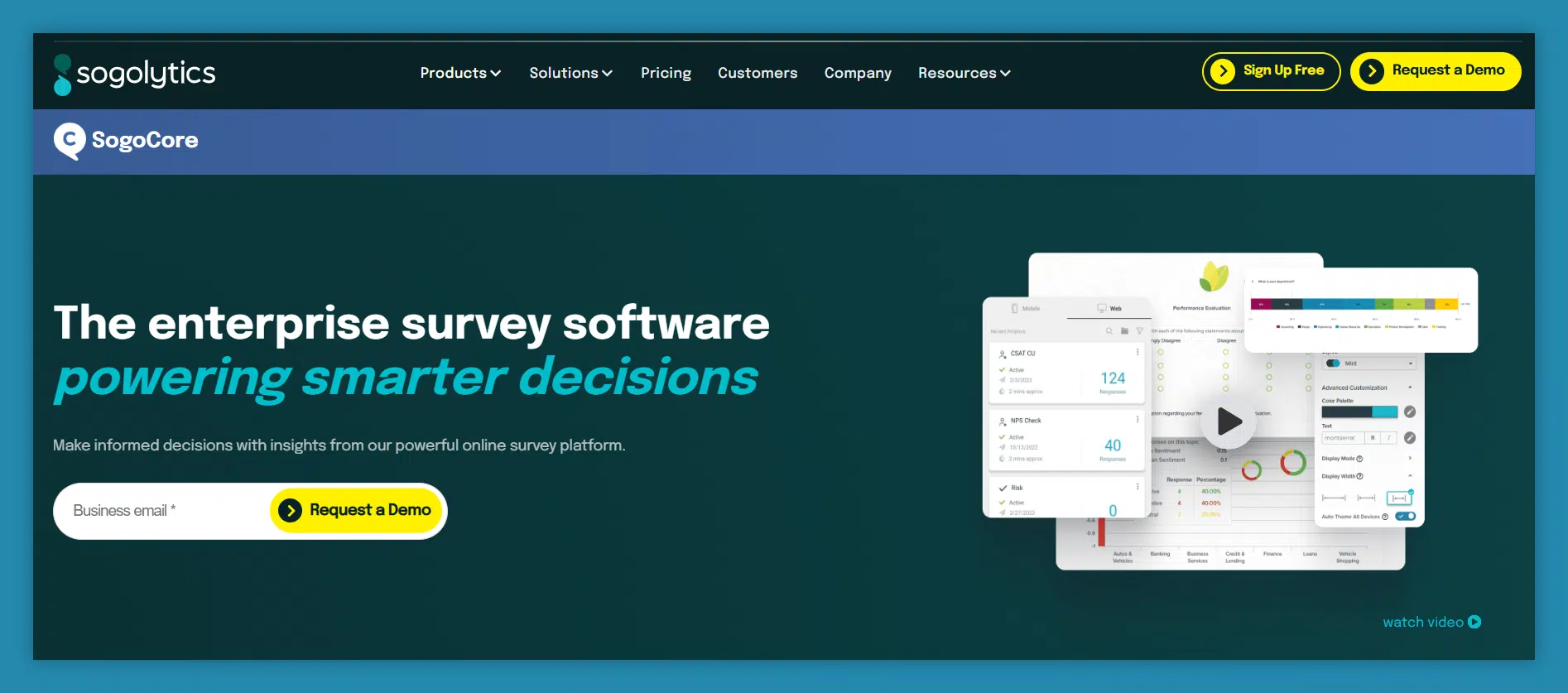This screenshot has width=1568, height=693.
Task: Click the 124 responses count
Action: click(1113, 378)
